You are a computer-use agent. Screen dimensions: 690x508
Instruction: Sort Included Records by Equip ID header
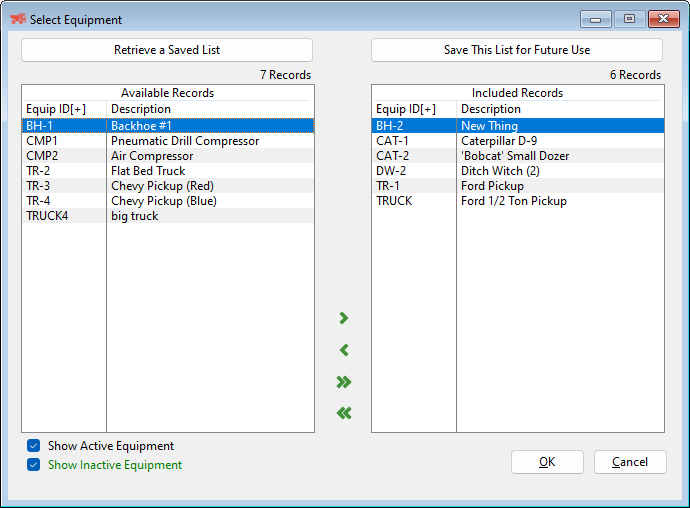tap(406, 109)
